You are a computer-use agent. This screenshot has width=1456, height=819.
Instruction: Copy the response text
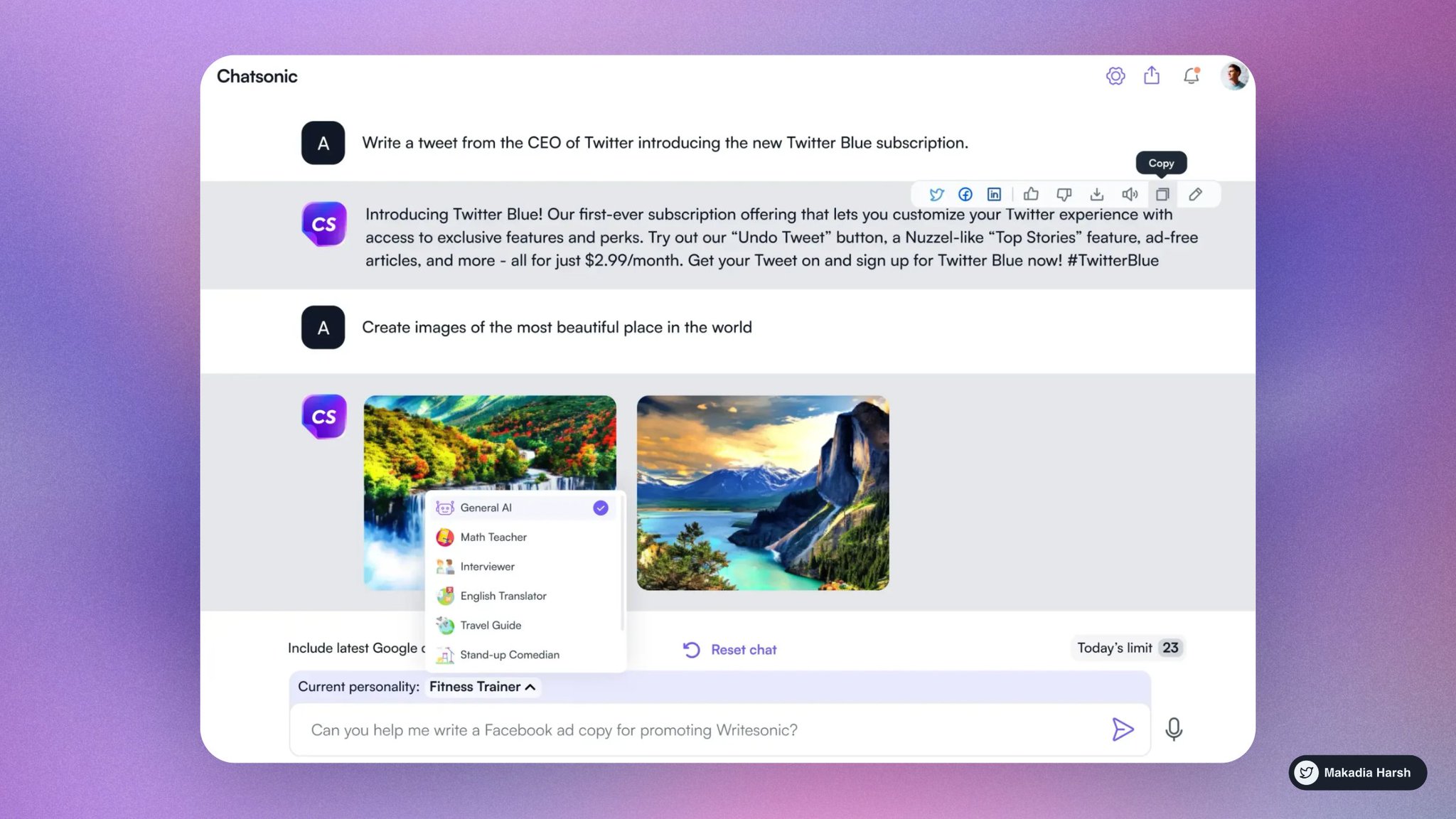[1162, 194]
